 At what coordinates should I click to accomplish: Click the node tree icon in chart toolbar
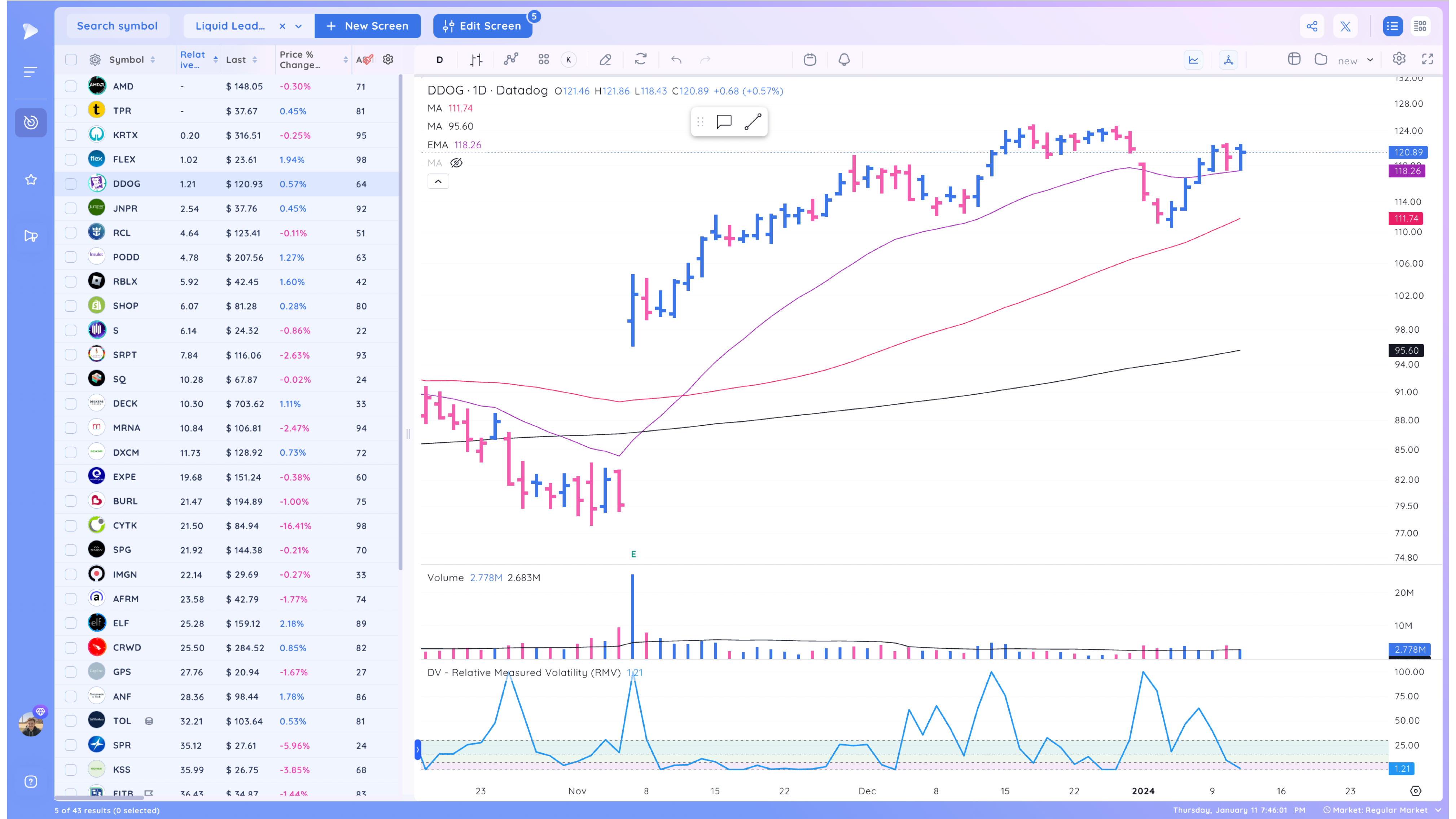1228,60
